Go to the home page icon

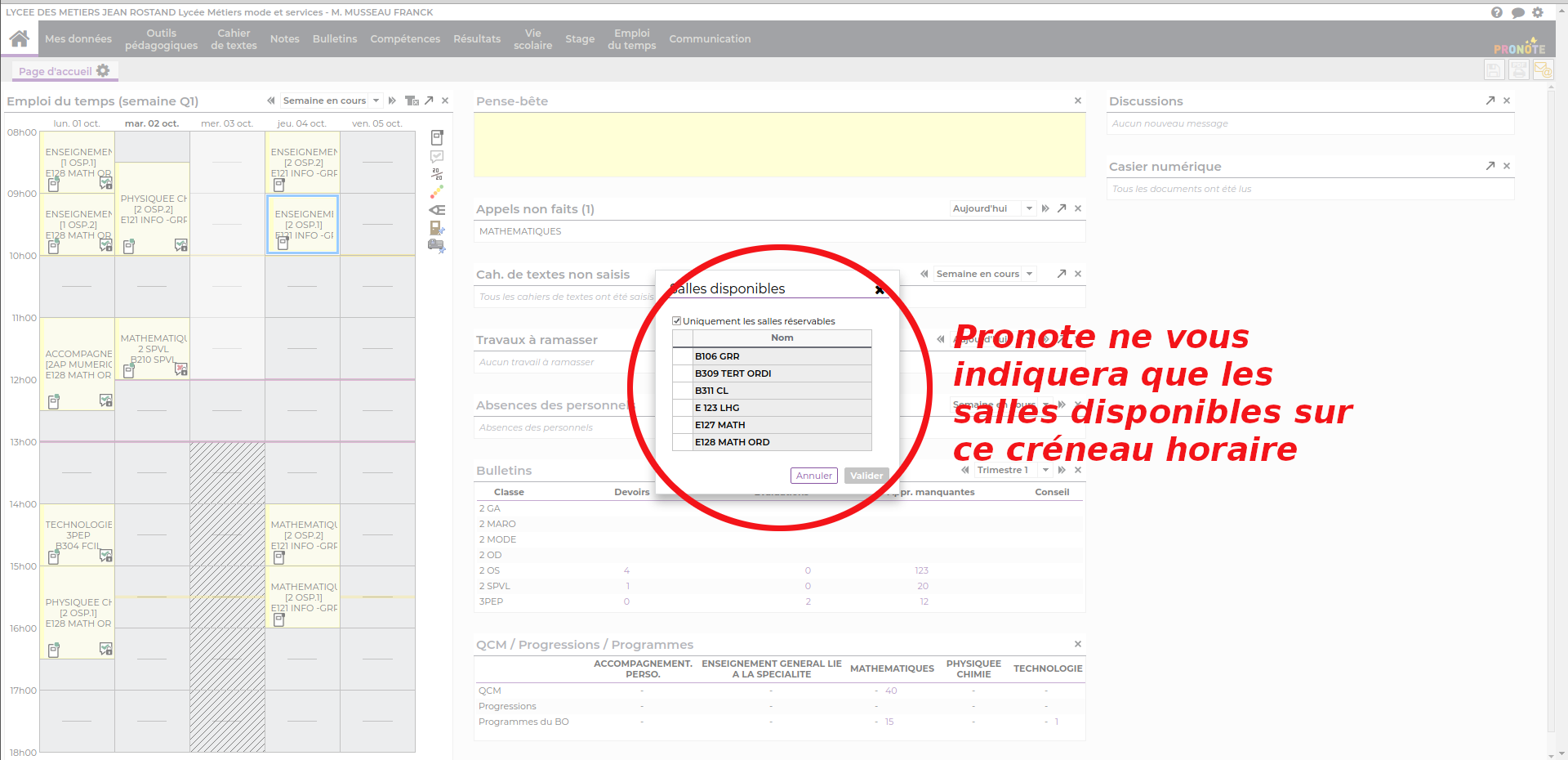[x=20, y=38]
